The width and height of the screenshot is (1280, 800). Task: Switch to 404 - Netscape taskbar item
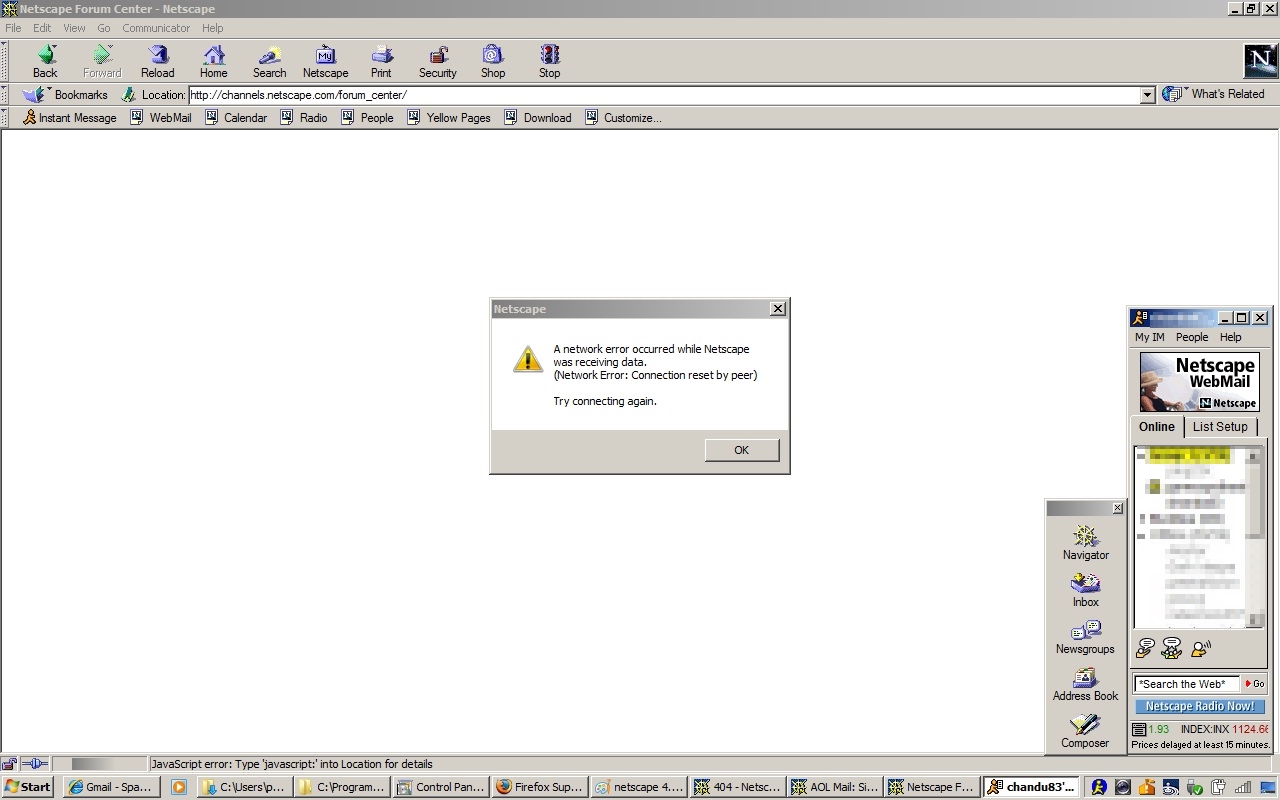tap(736, 787)
